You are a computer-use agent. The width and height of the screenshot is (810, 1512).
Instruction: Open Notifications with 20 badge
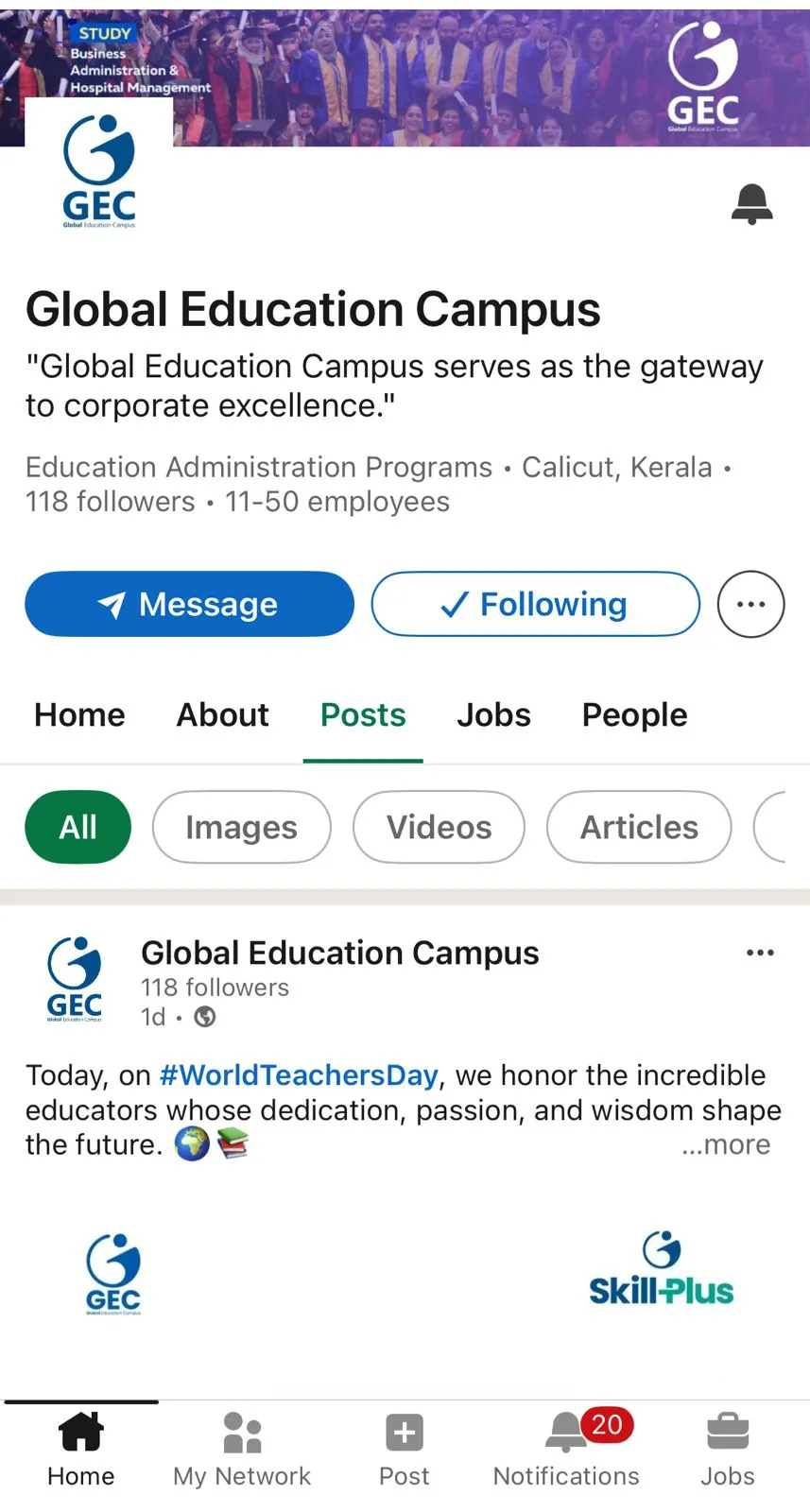pos(567,1433)
